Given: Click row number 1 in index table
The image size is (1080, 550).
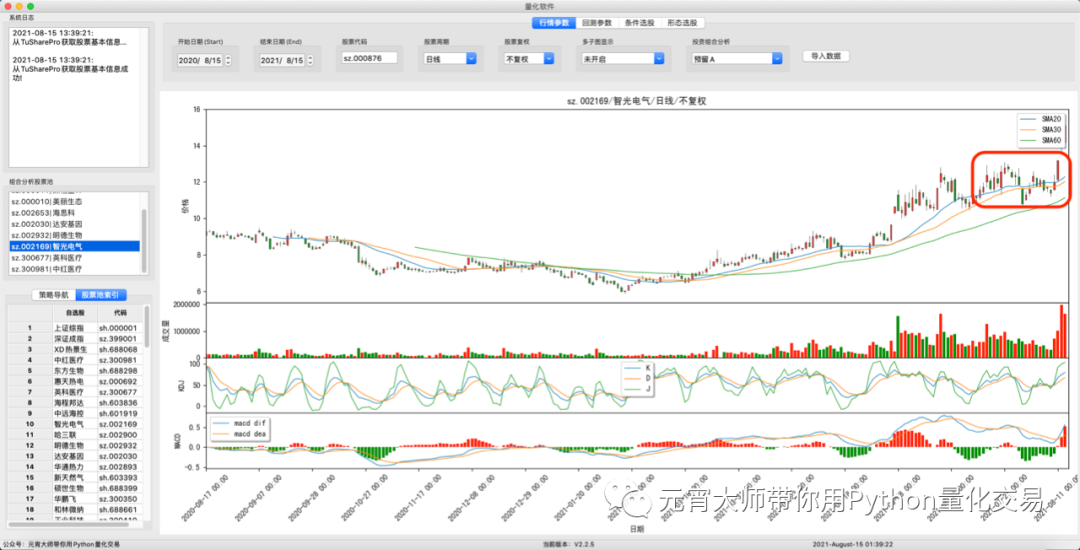Looking at the screenshot, I should click(30, 328).
